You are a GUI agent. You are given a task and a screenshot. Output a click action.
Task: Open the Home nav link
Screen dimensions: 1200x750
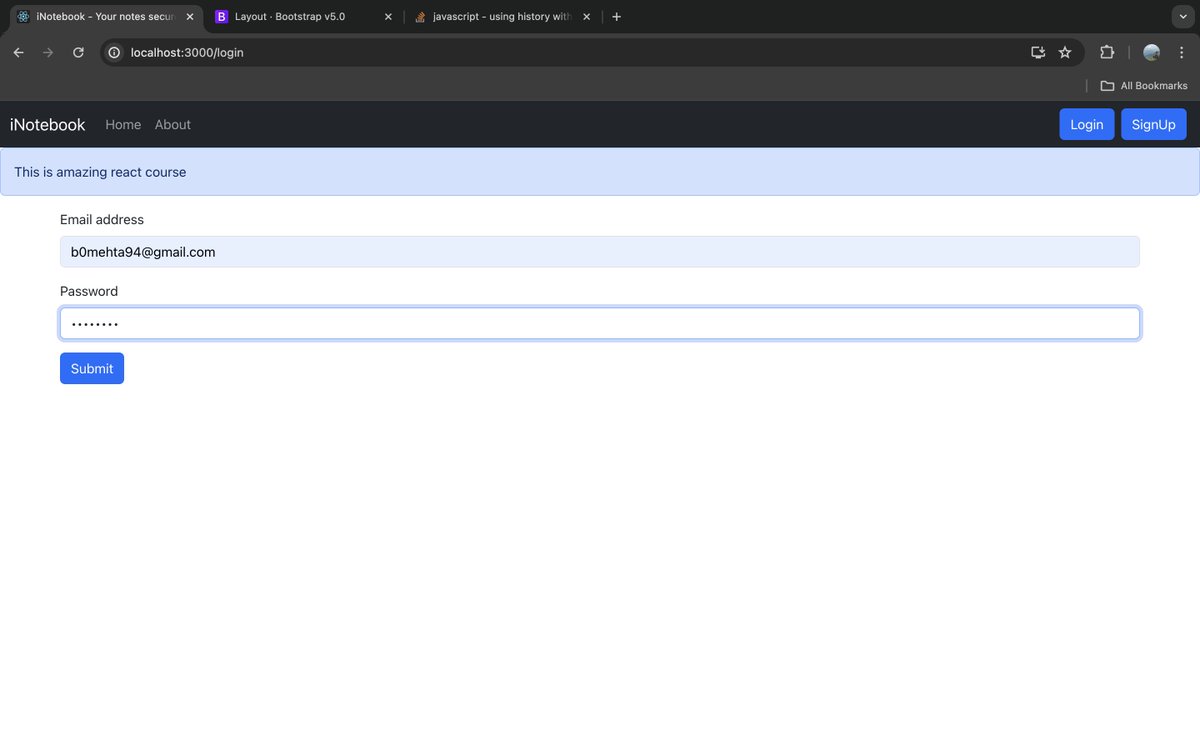click(x=123, y=125)
